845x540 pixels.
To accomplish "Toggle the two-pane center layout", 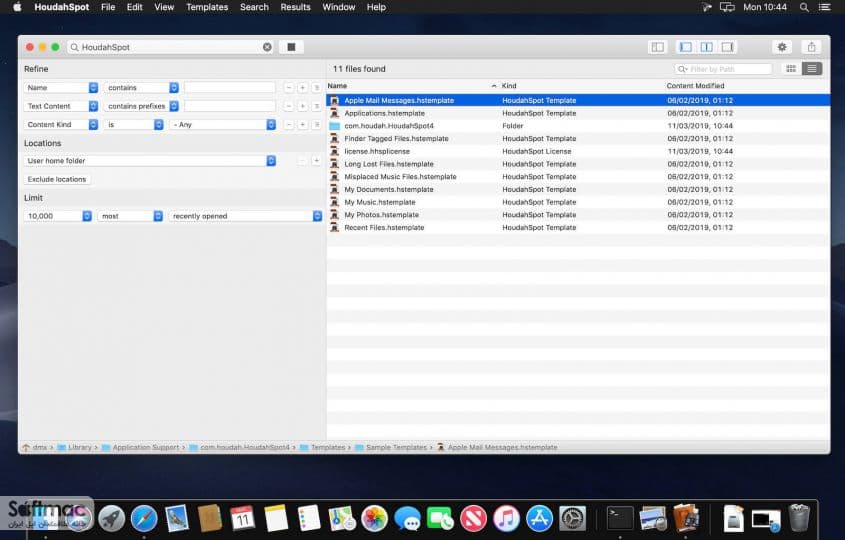I will coord(707,47).
